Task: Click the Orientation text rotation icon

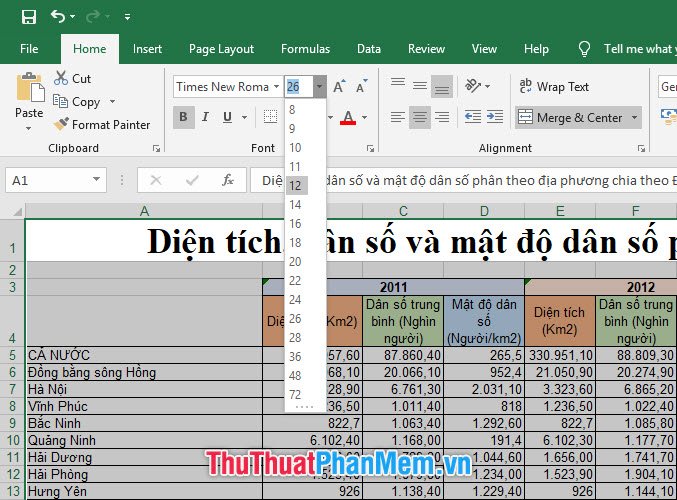Action: 473,86
